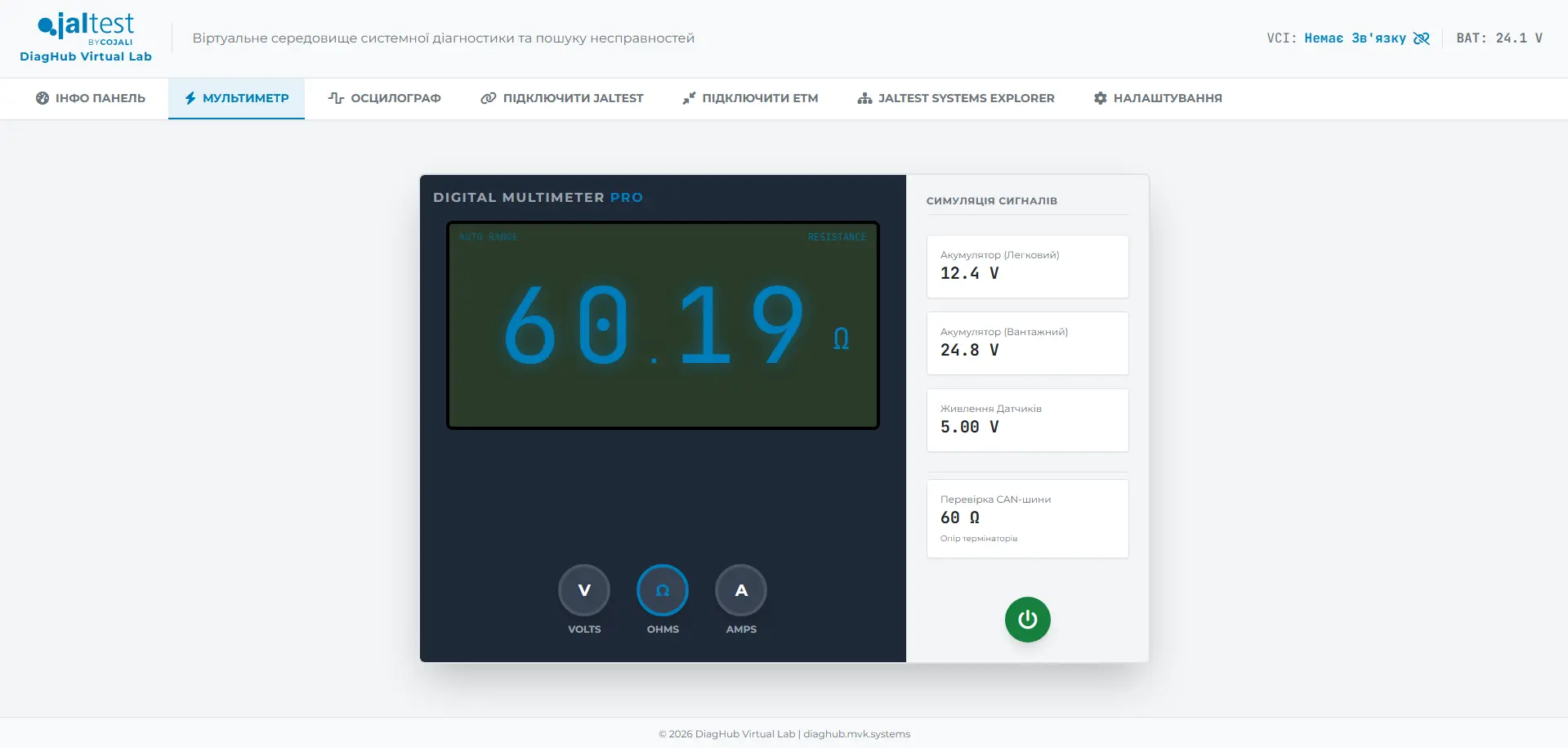Click the Systems Explorer hierarchy icon
This screenshot has width=1568, height=748.
tap(864, 98)
